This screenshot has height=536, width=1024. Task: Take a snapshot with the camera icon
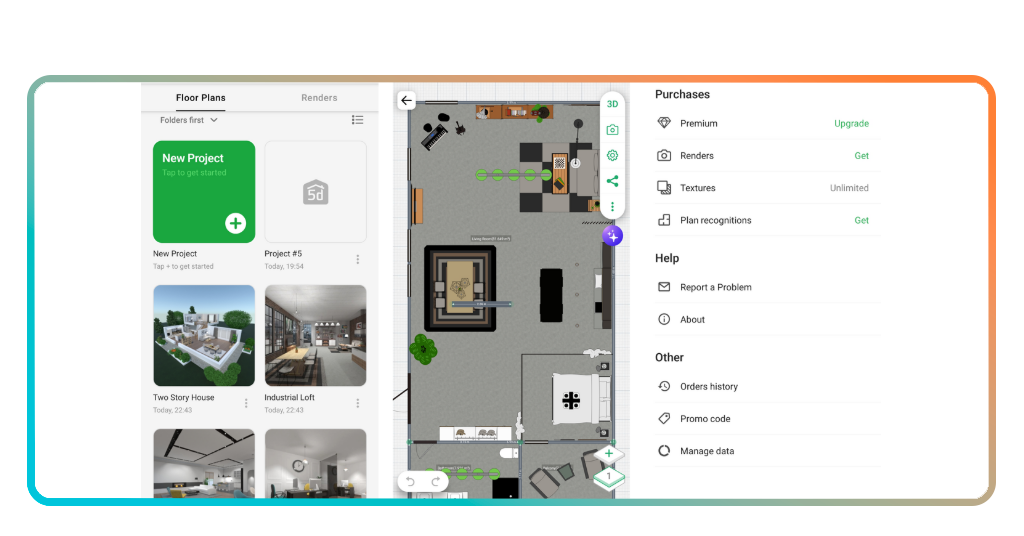click(612, 130)
